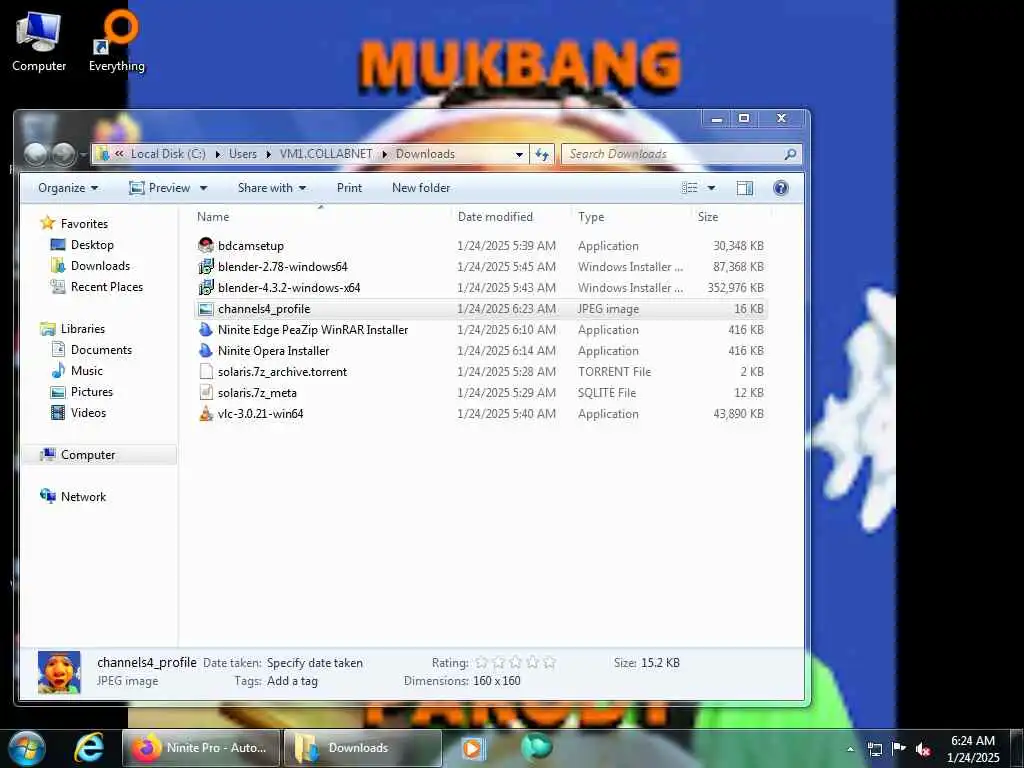The height and width of the screenshot is (768, 1024).
Task: Click the channels4_profile thumbnail in details pane
Action: point(59,673)
